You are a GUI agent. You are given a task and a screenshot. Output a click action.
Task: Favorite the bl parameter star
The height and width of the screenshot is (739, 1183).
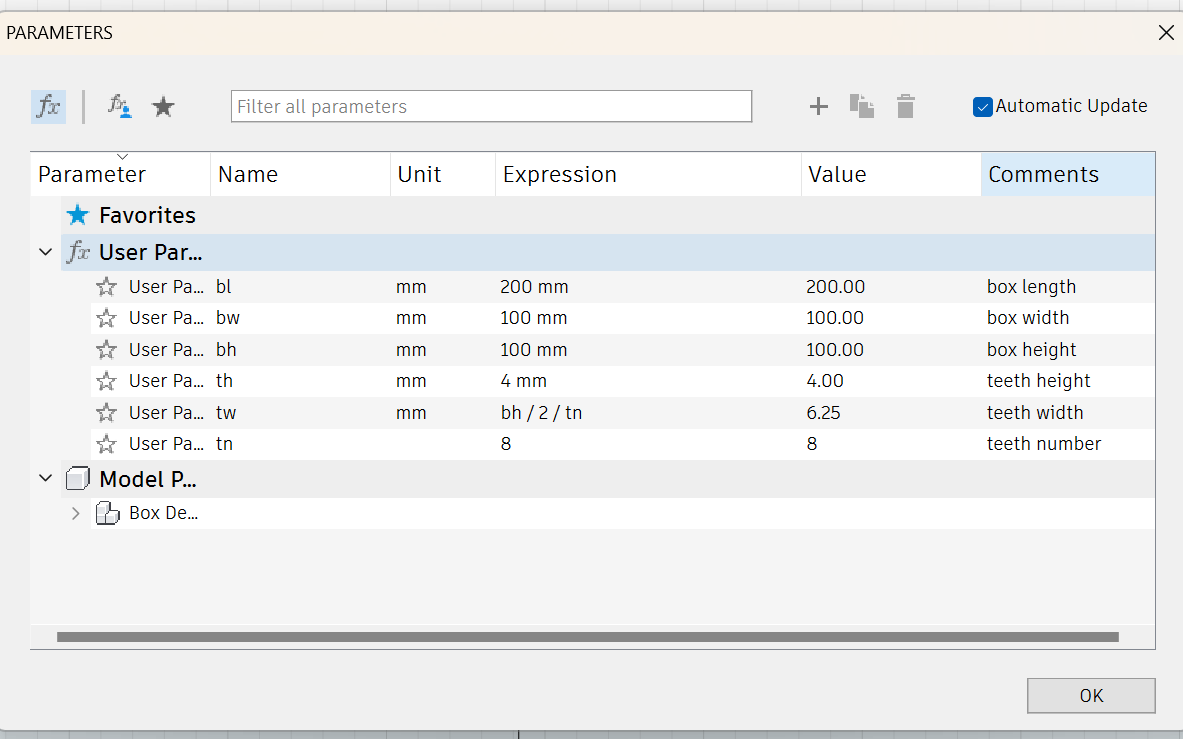[x=106, y=287]
